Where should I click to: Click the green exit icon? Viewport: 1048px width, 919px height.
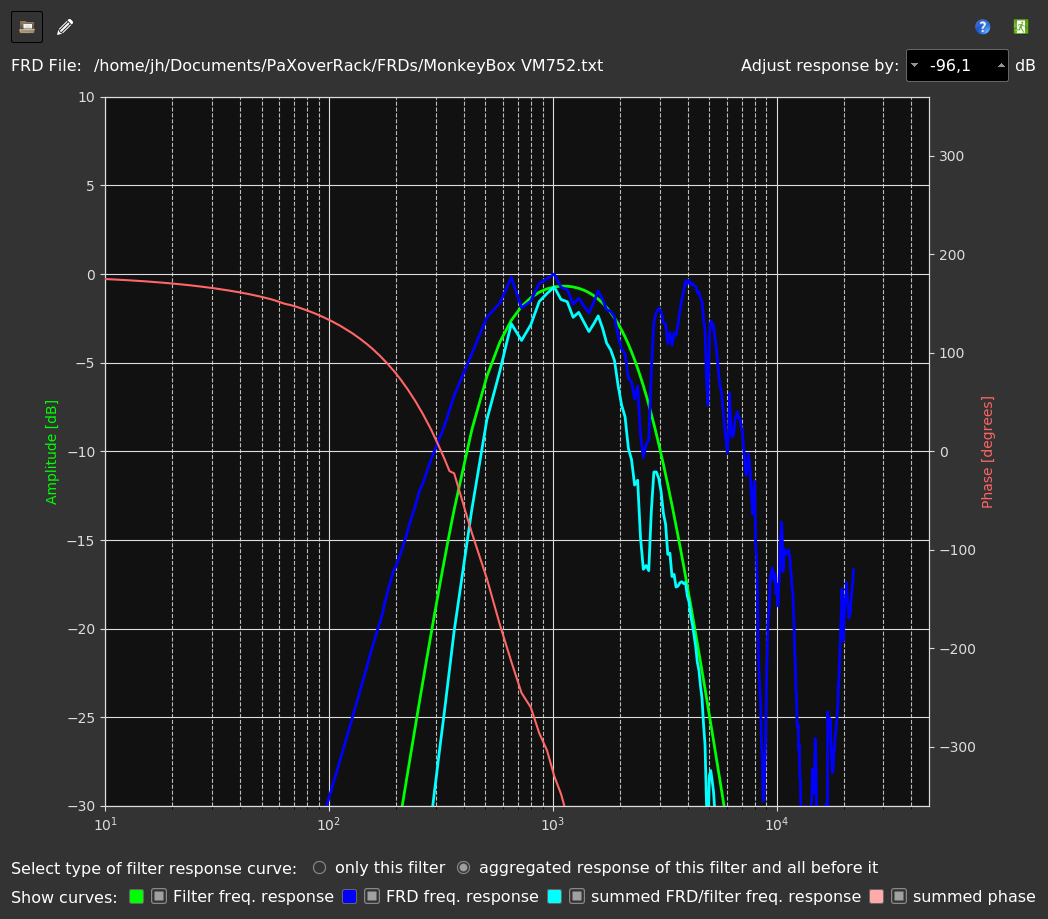1020,27
